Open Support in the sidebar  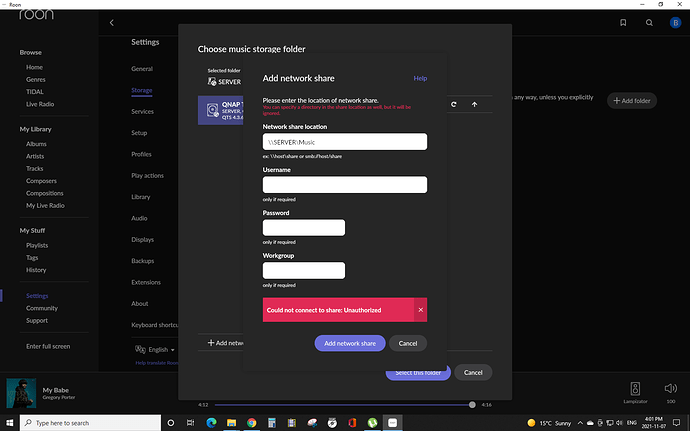[x=37, y=320]
